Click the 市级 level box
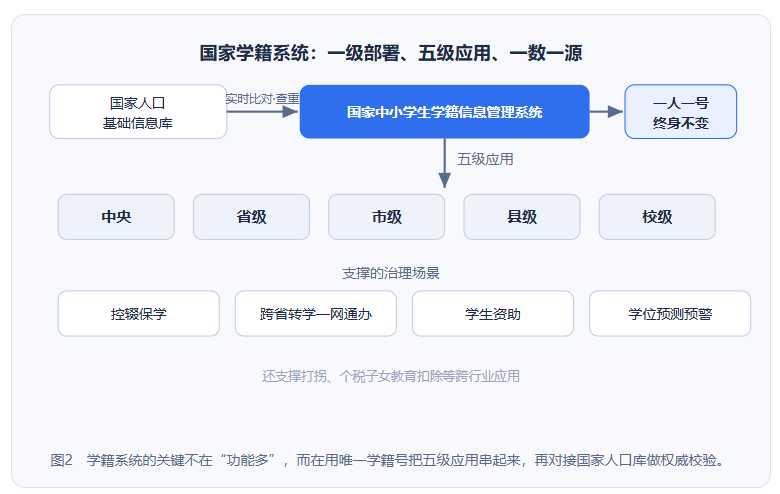The image size is (780, 494). (x=387, y=217)
